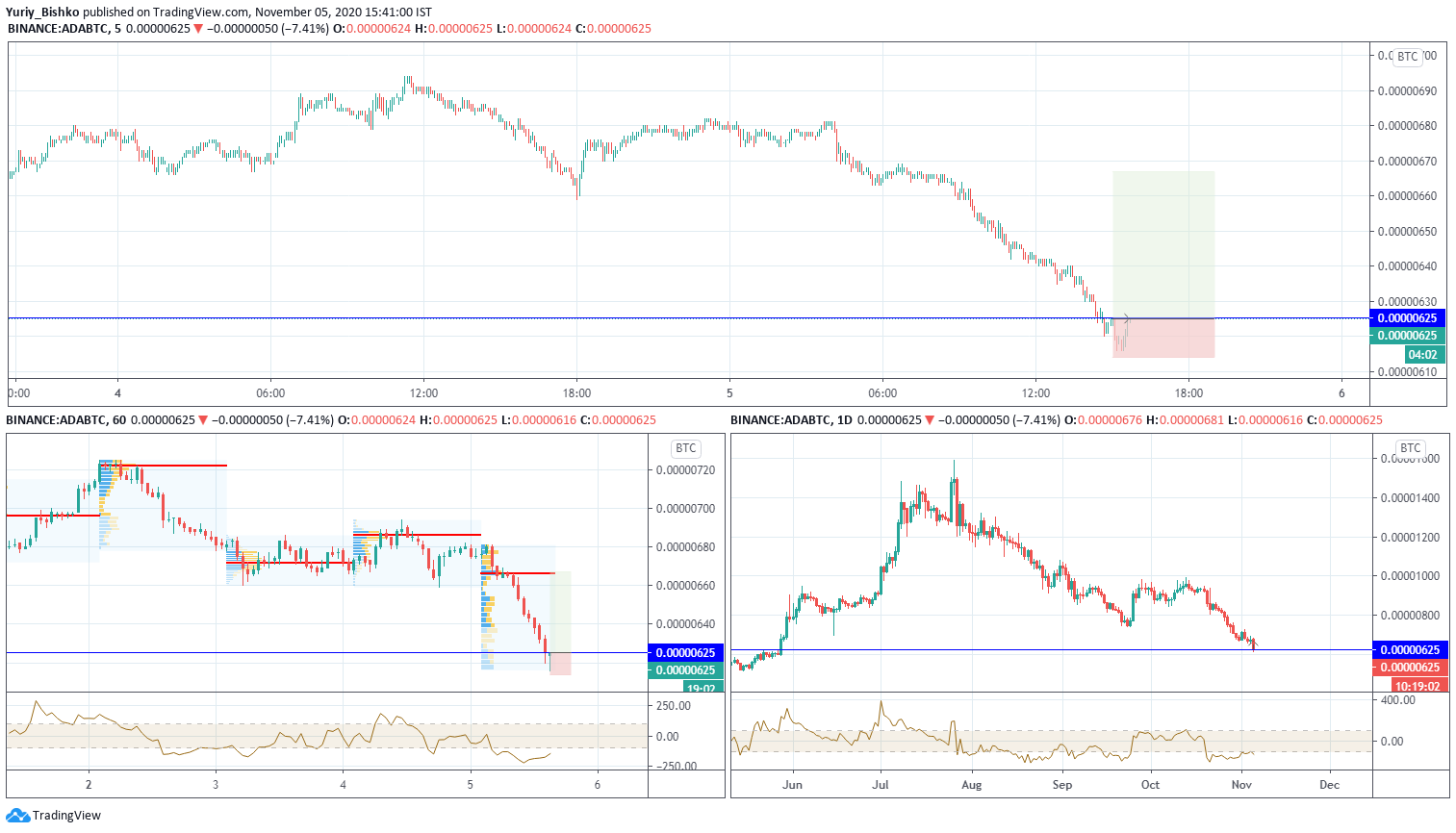The image size is (1456, 833).
Task: Select the green 0.00000625 last-price tag on 5-minute chart
Action: (x=1407, y=336)
